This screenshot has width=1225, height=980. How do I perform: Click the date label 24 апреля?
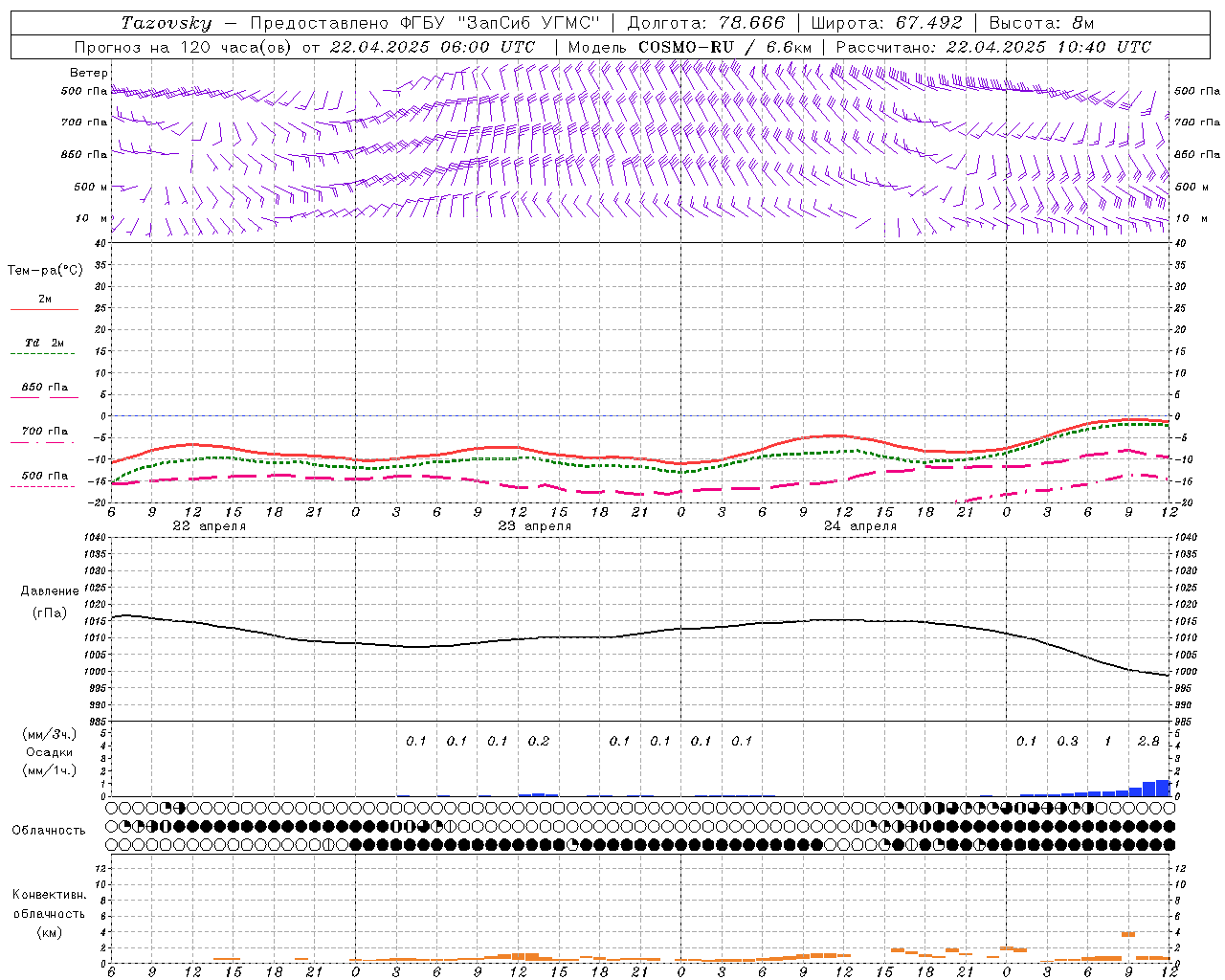(x=859, y=526)
